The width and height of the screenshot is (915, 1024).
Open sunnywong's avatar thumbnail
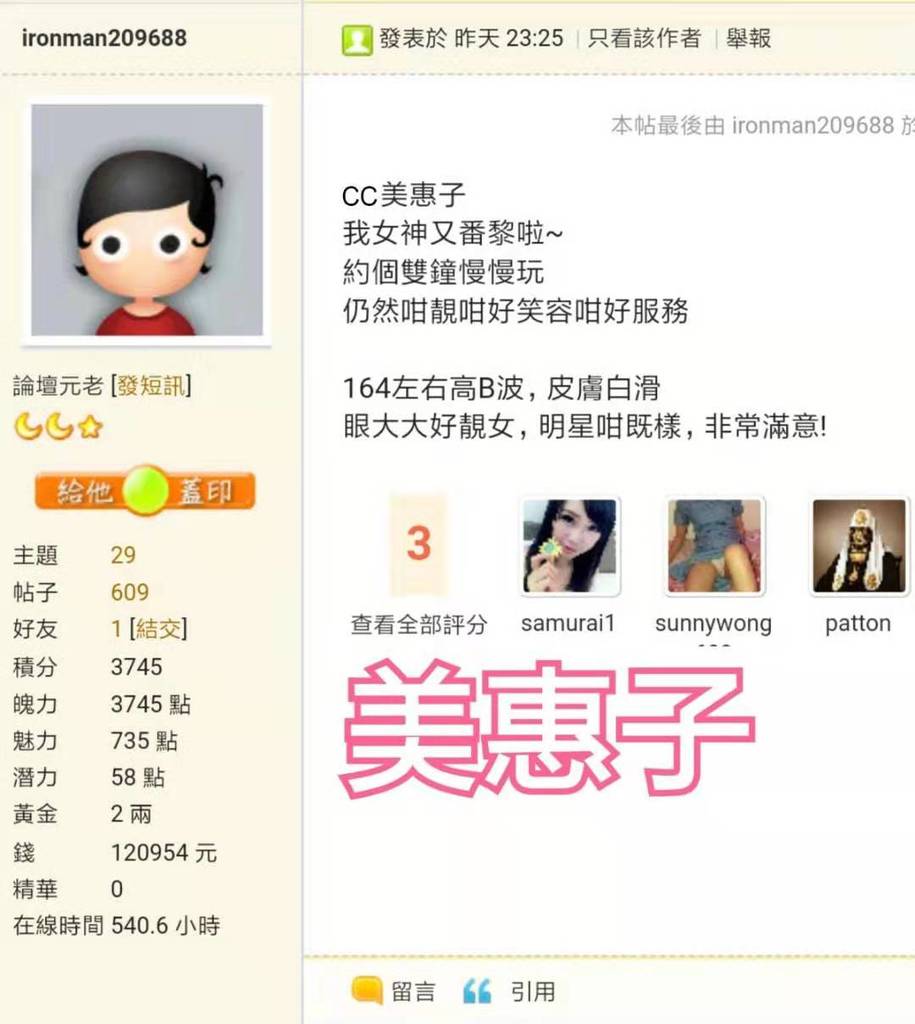(x=714, y=546)
